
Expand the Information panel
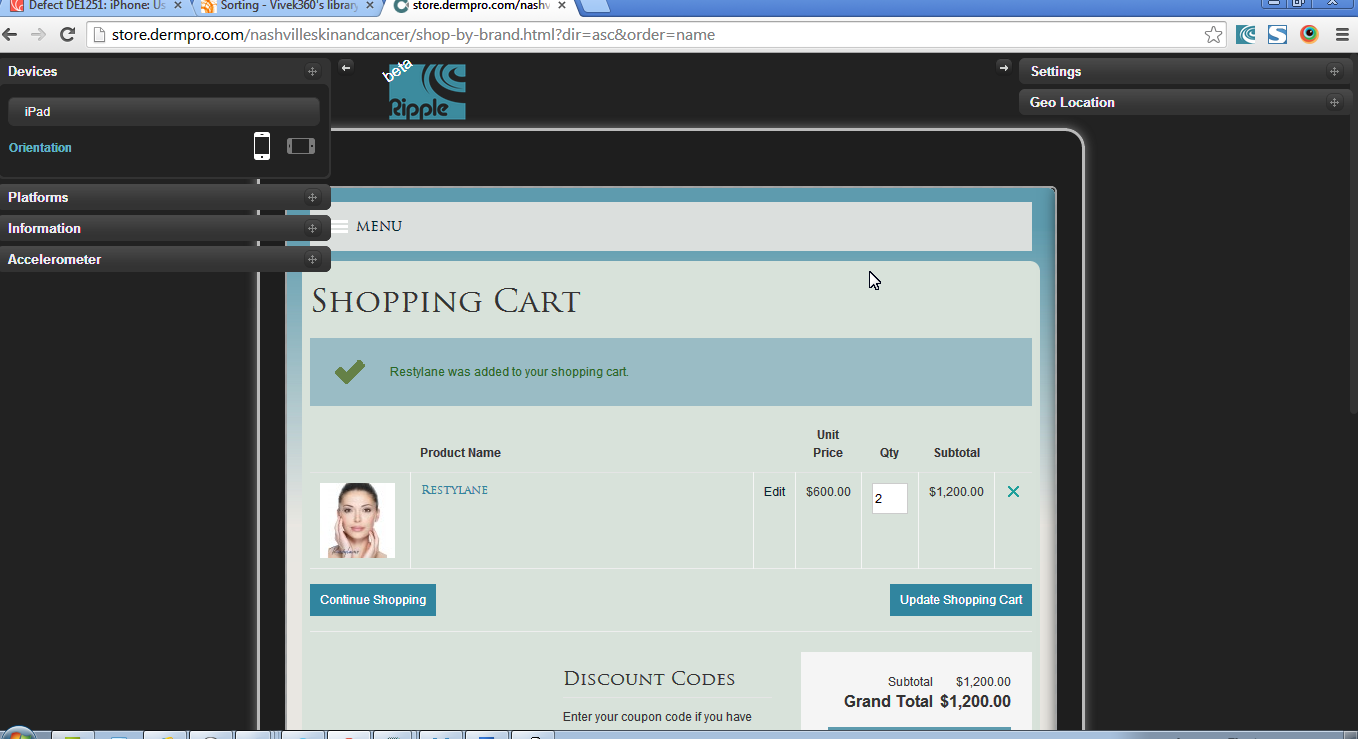(165, 229)
